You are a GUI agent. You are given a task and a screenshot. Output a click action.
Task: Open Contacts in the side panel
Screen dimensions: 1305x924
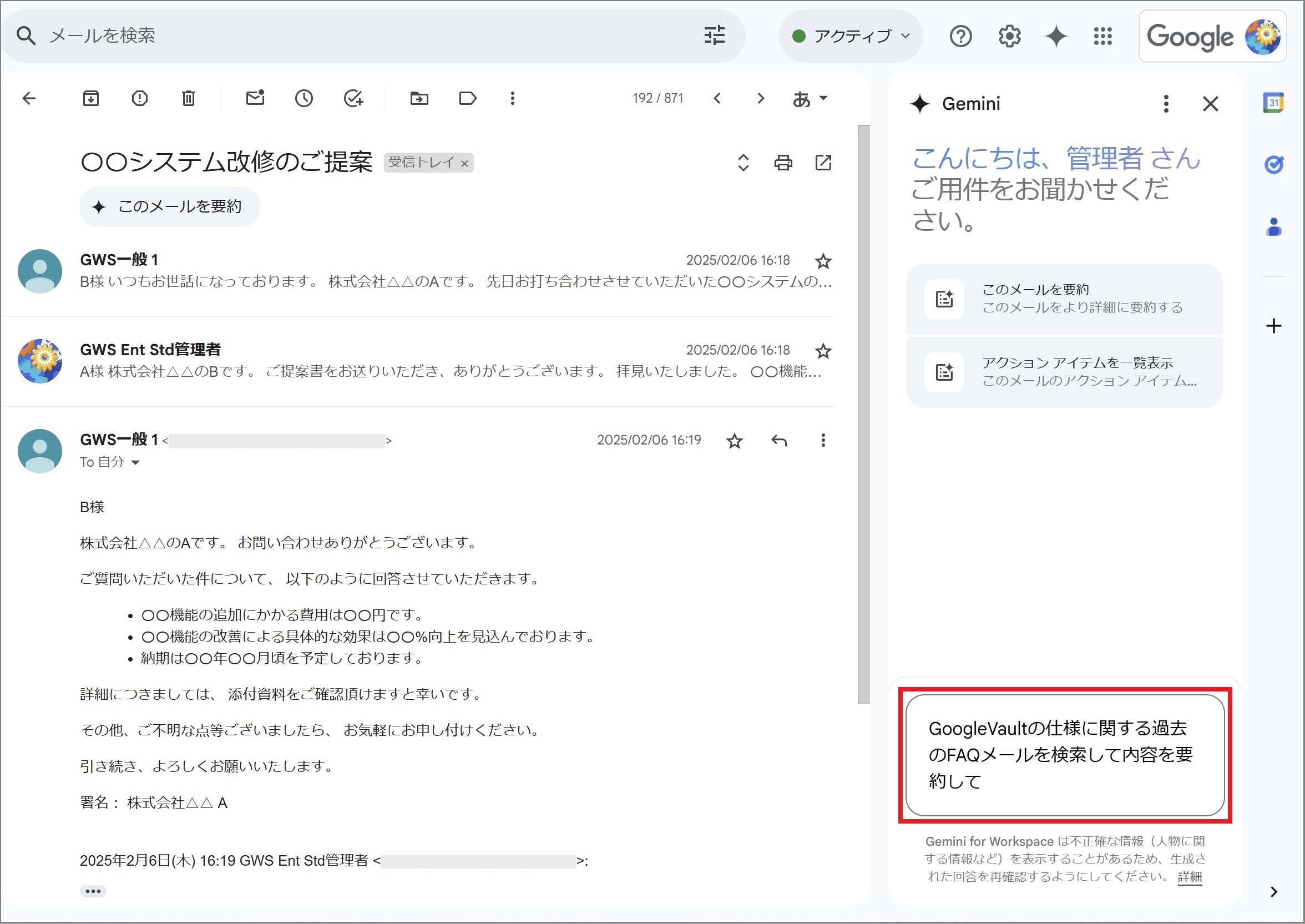[1274, 227]
